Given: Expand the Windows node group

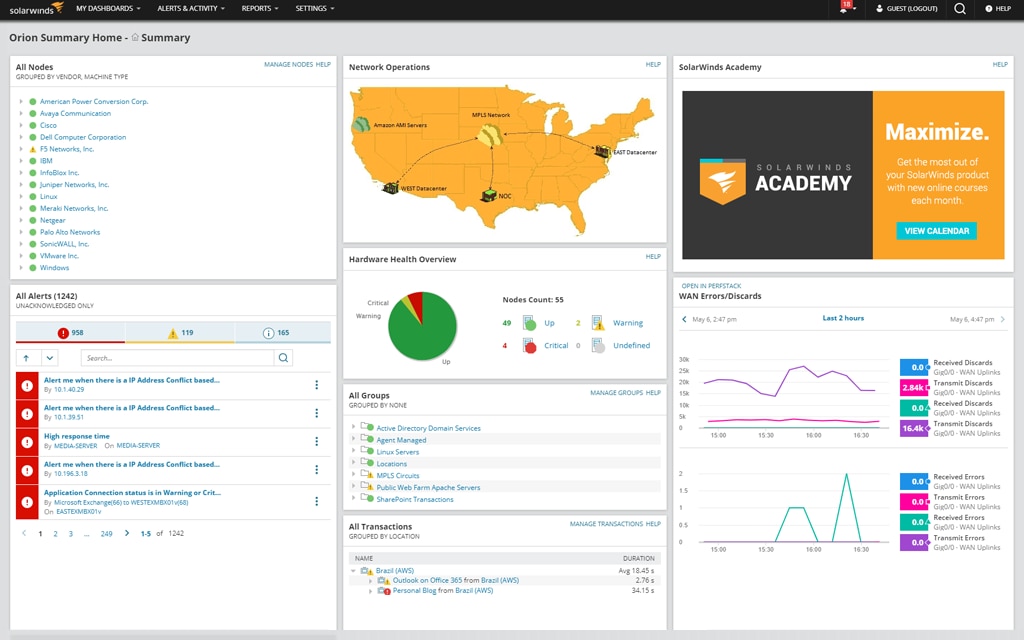Looking at the screenshot, I should 21,267.
